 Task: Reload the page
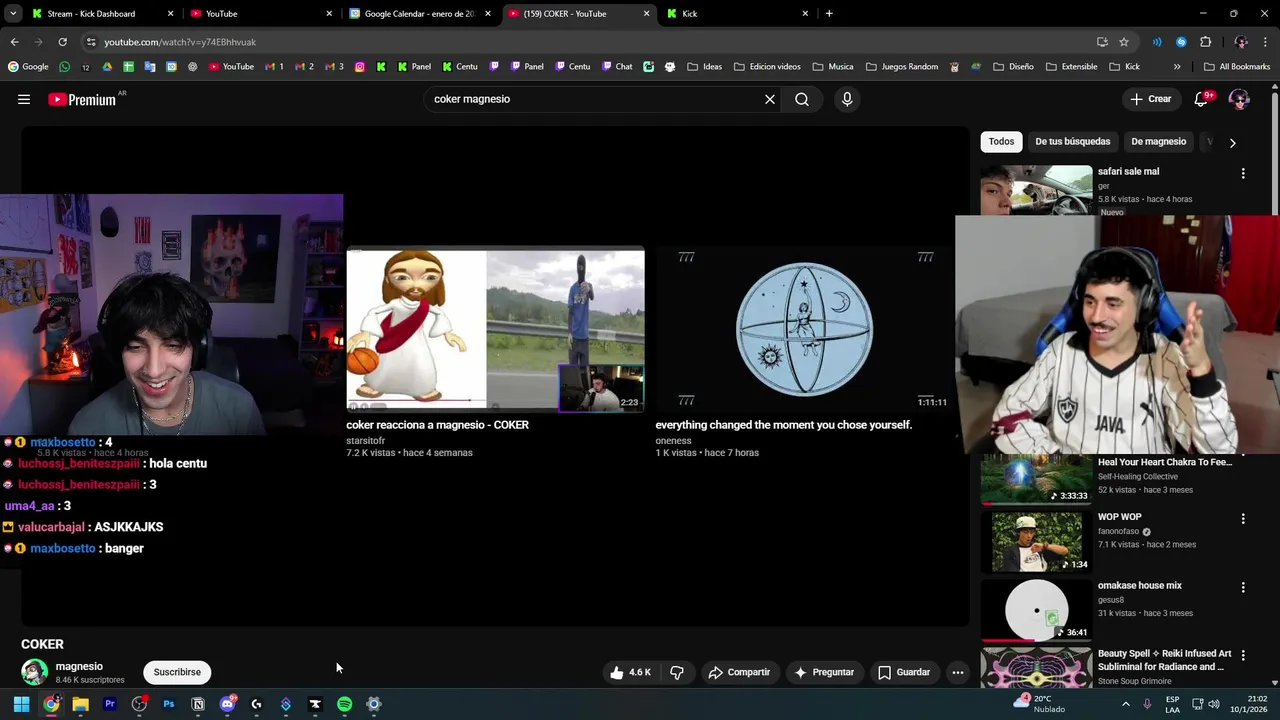(x=62, y=42)
